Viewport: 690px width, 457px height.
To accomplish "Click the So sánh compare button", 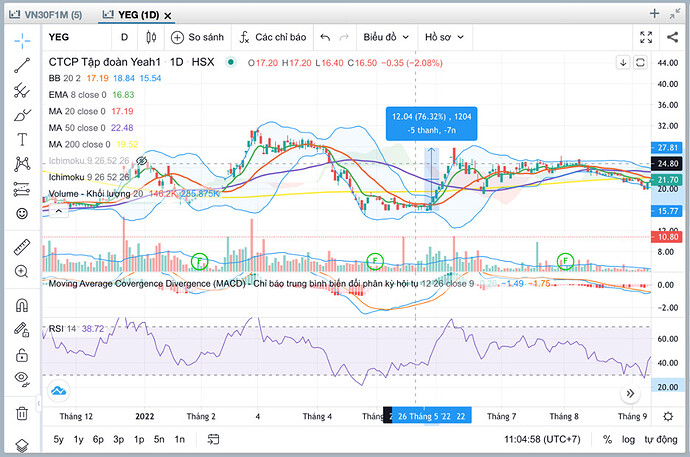I will (195, 37).
